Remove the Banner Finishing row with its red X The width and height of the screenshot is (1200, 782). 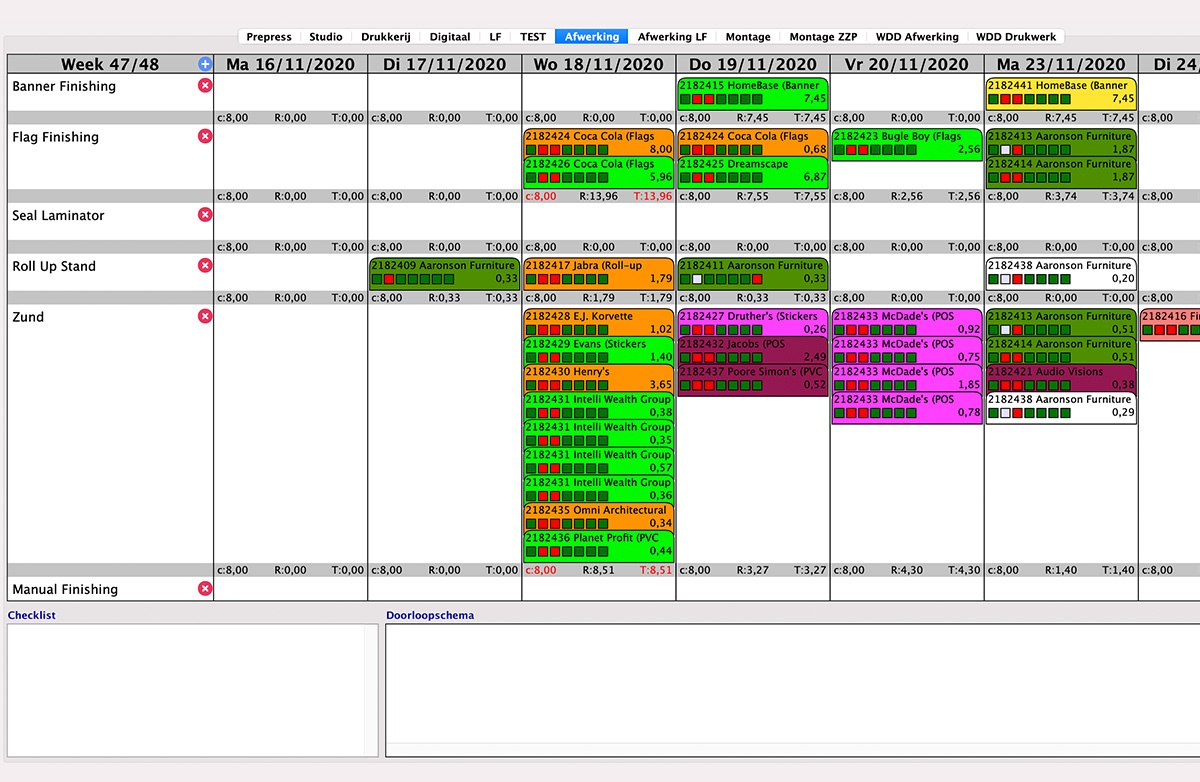pyautogui.click(x=205, y=86)
